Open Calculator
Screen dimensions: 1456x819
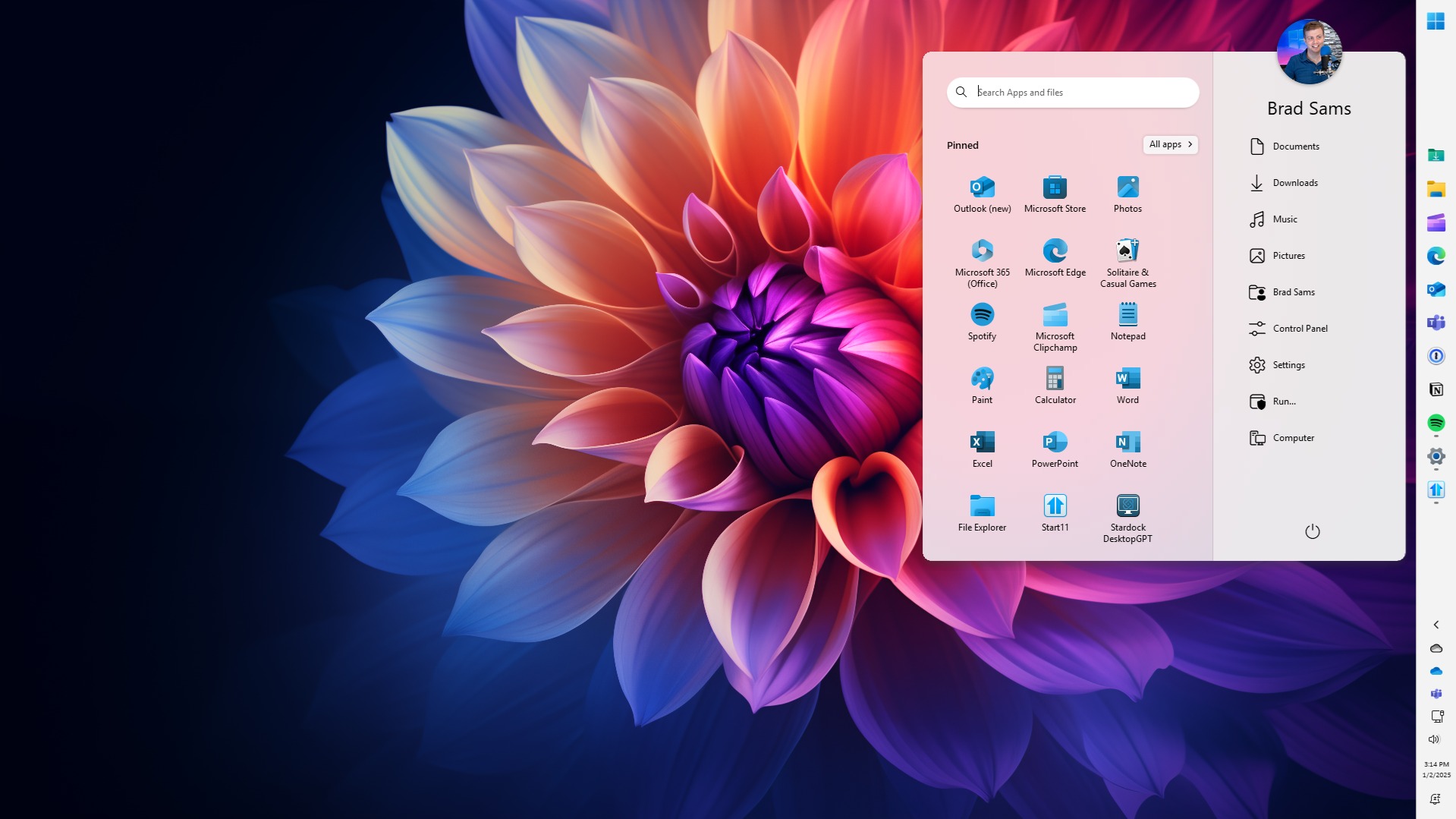pyautogui.click(x=1055, y=386)
